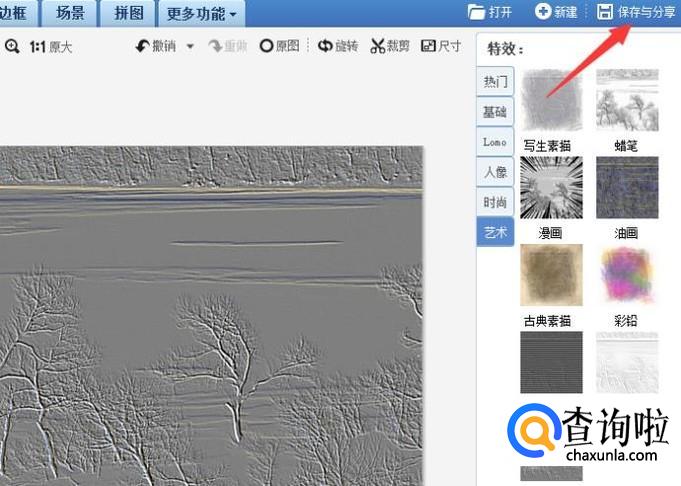Image resolution: width=681 pixels, height=486 pixels.
Task: Select the 裁剪 crop tool
Action: (x=390, y=46)
